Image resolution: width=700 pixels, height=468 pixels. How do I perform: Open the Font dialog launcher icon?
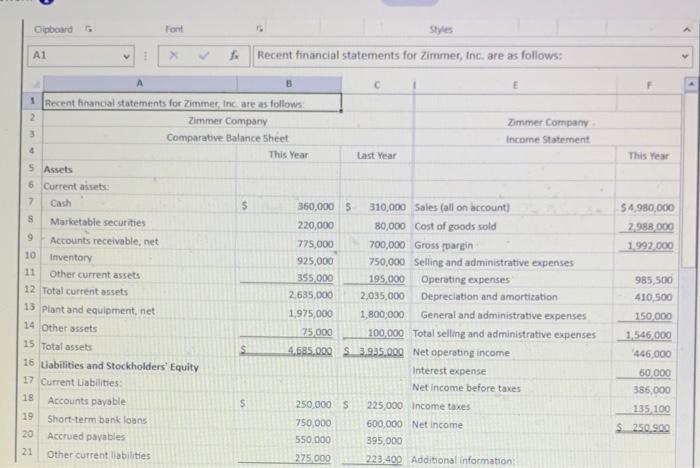pos(259,29)
